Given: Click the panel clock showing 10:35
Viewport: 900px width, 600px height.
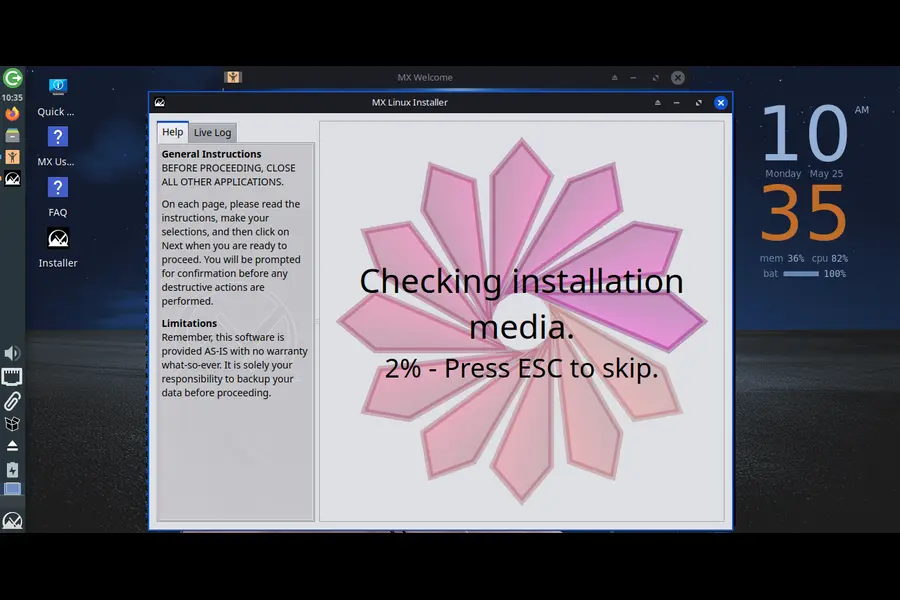Looking at the screenshot, I should coord(12,98).
